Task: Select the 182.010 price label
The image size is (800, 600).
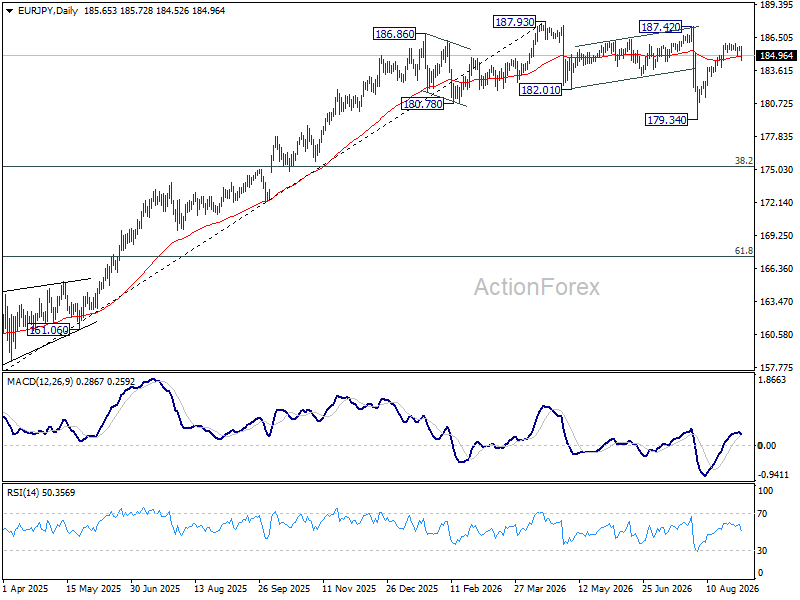Action: (x=540, y=90)
